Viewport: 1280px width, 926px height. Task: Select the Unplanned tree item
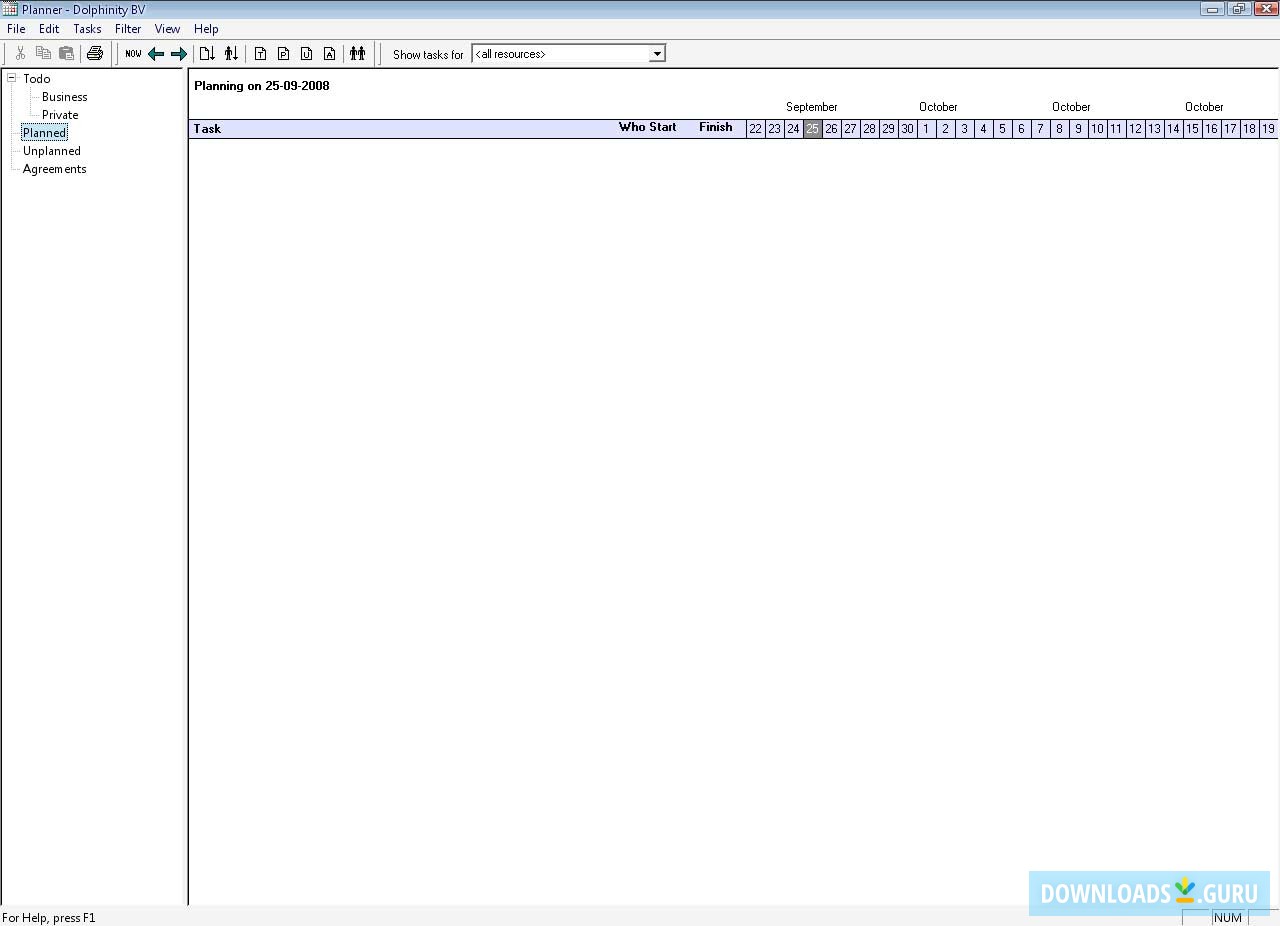pos(52,151)
